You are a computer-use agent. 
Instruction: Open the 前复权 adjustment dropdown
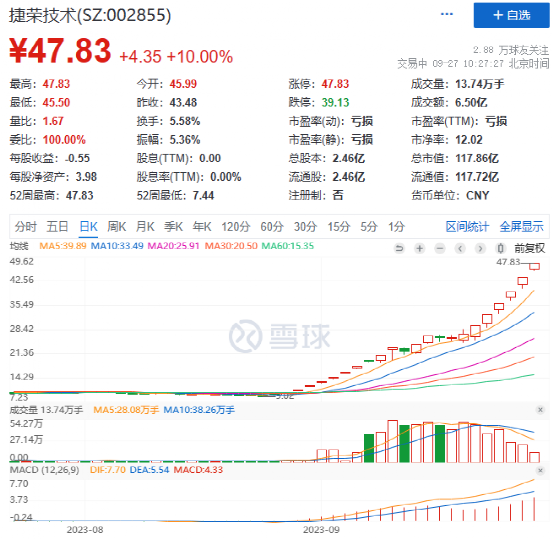529,248
